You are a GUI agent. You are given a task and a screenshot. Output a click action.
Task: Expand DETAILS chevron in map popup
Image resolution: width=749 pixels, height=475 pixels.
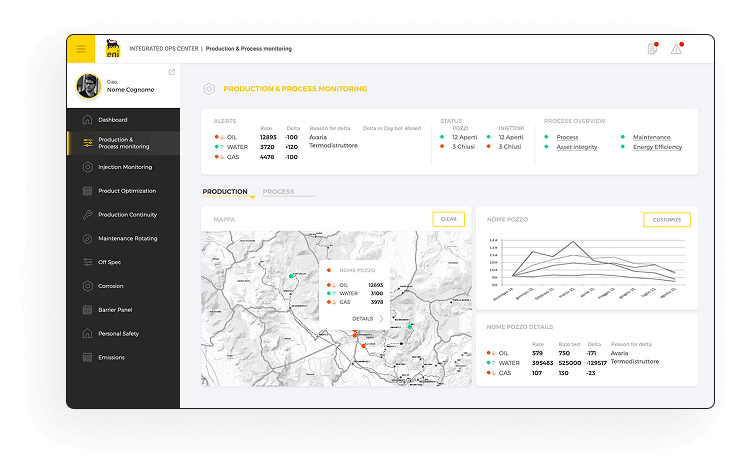coord(381,319)
